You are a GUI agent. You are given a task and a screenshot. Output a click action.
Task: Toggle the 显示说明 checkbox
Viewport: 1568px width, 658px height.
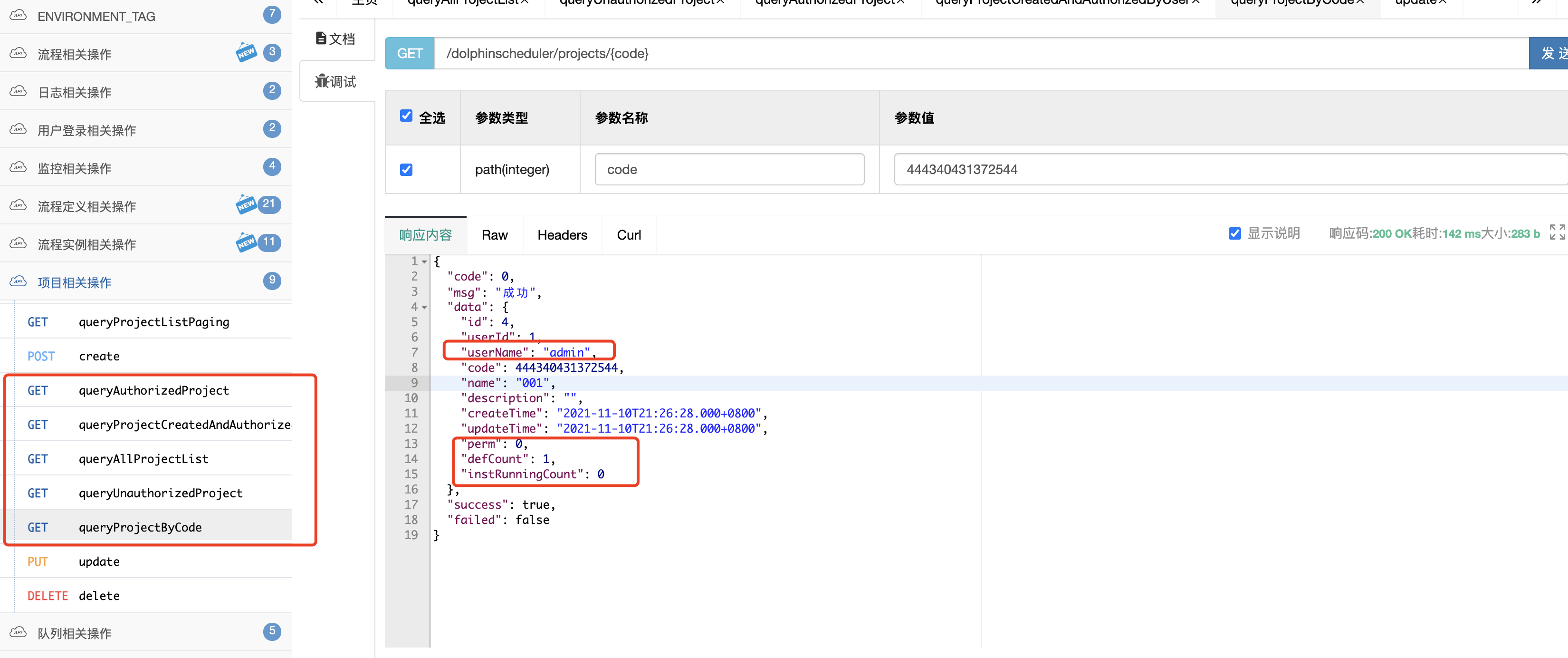pos(1234,233)
